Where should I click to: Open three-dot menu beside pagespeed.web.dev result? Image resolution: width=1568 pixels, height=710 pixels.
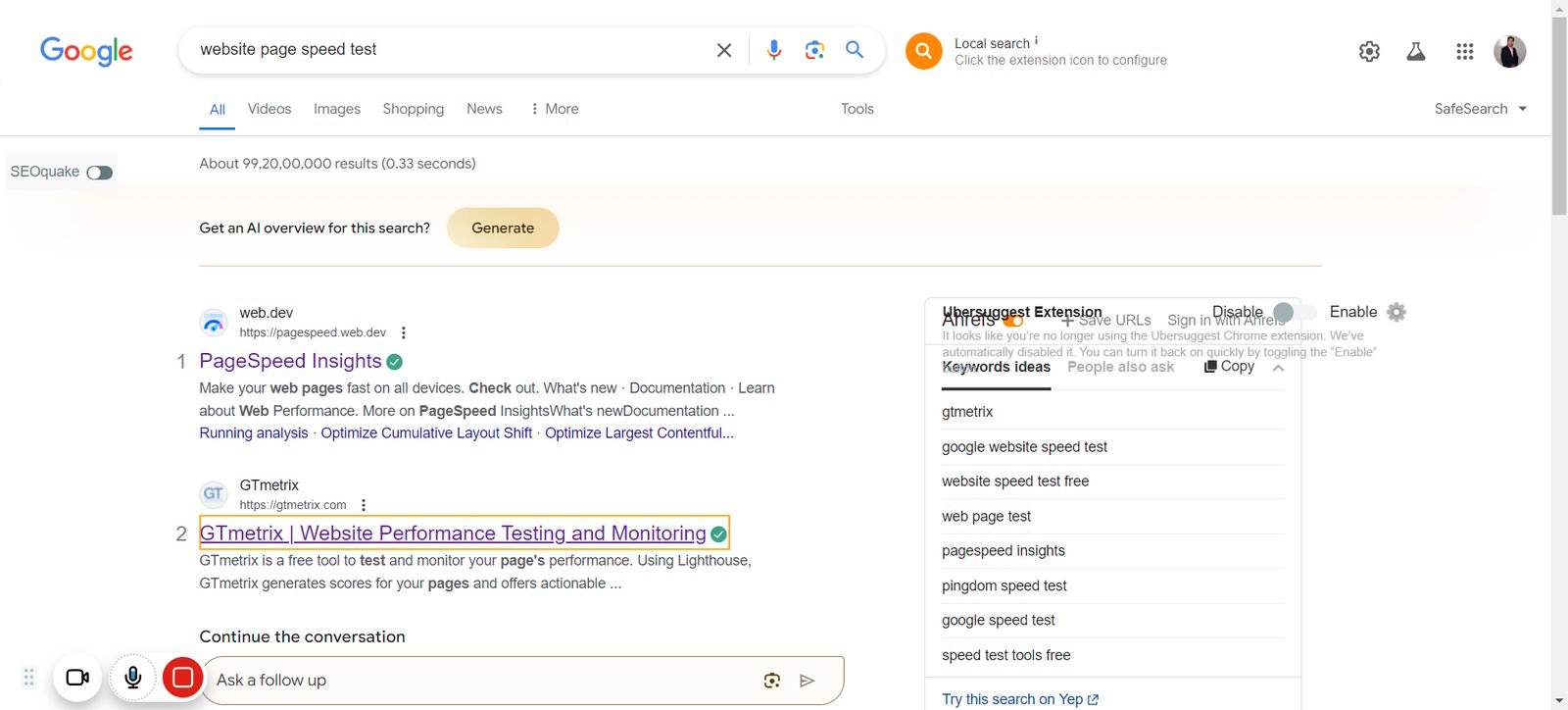pyautogui.click(x=404, y=332)
